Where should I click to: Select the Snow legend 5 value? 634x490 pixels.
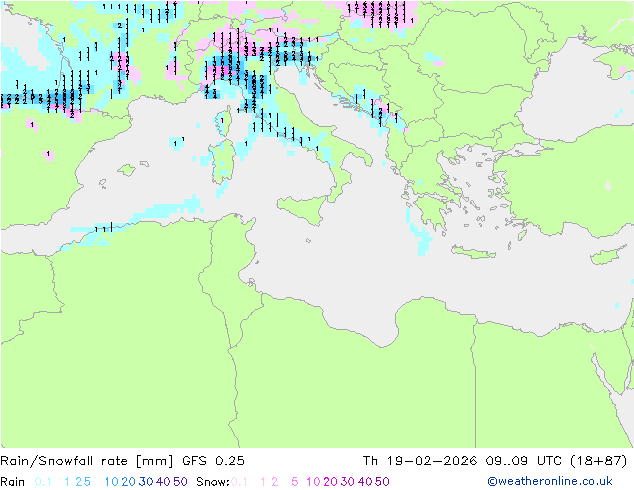pos(295,482)
